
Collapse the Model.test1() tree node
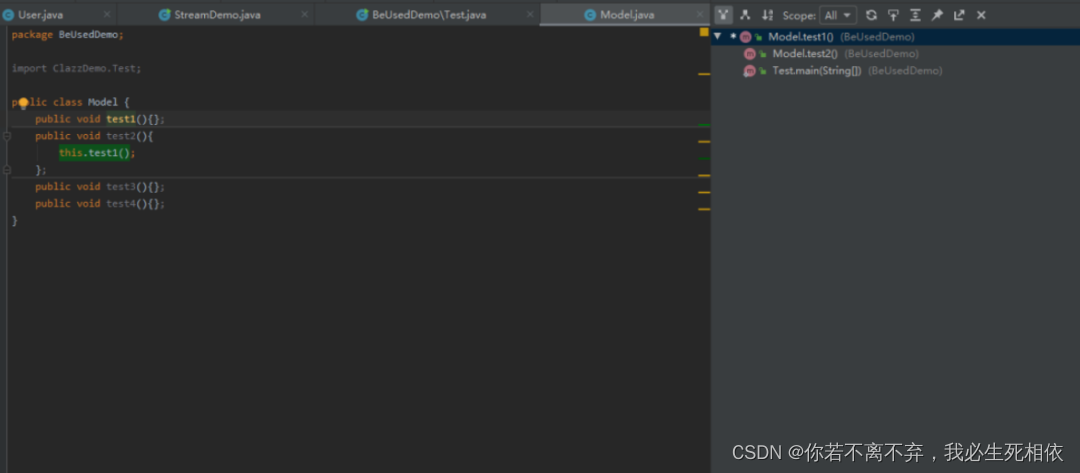pyautogui.click(x=718, y=36)
